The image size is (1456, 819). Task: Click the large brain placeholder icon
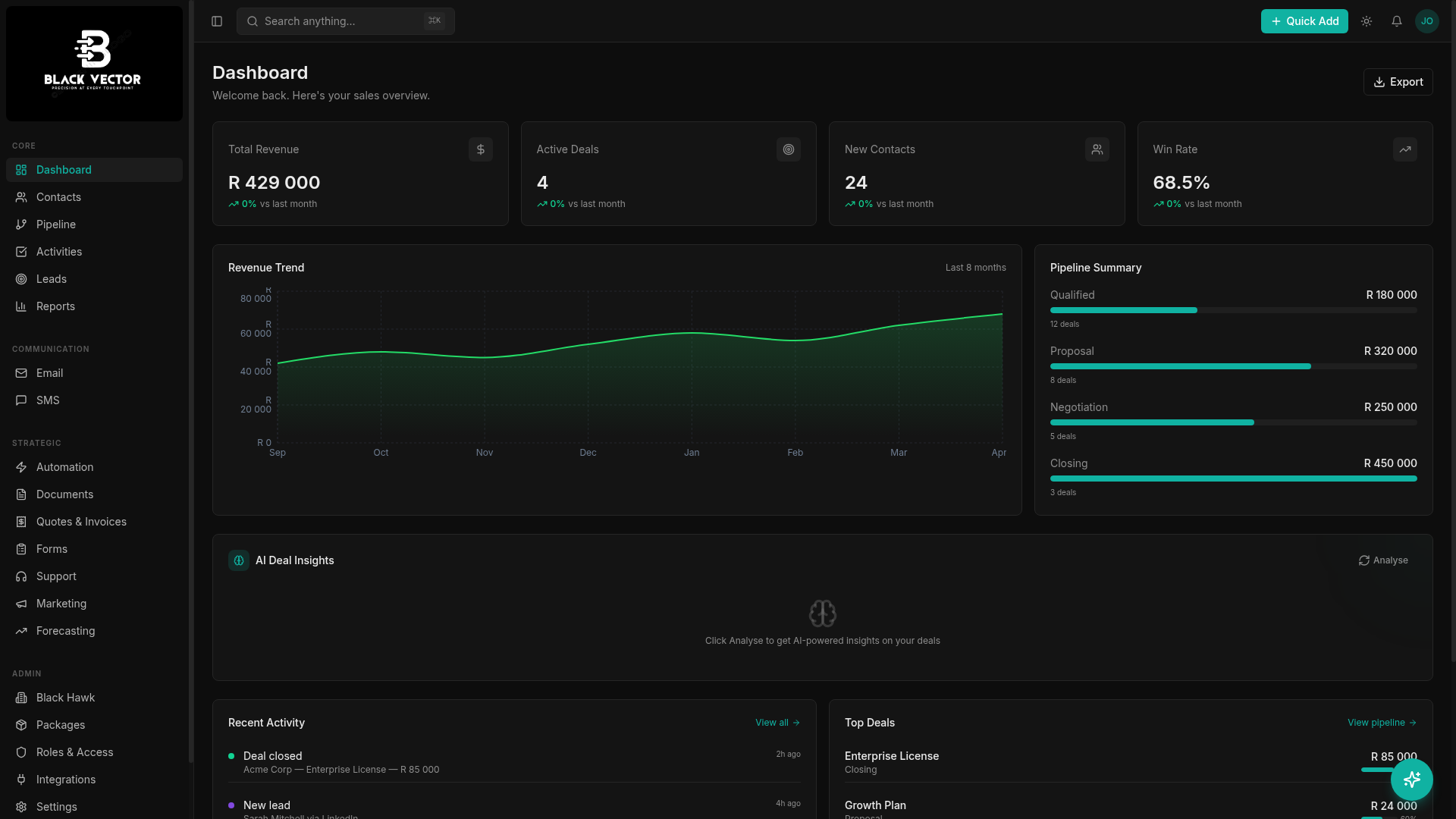point(823,613)
